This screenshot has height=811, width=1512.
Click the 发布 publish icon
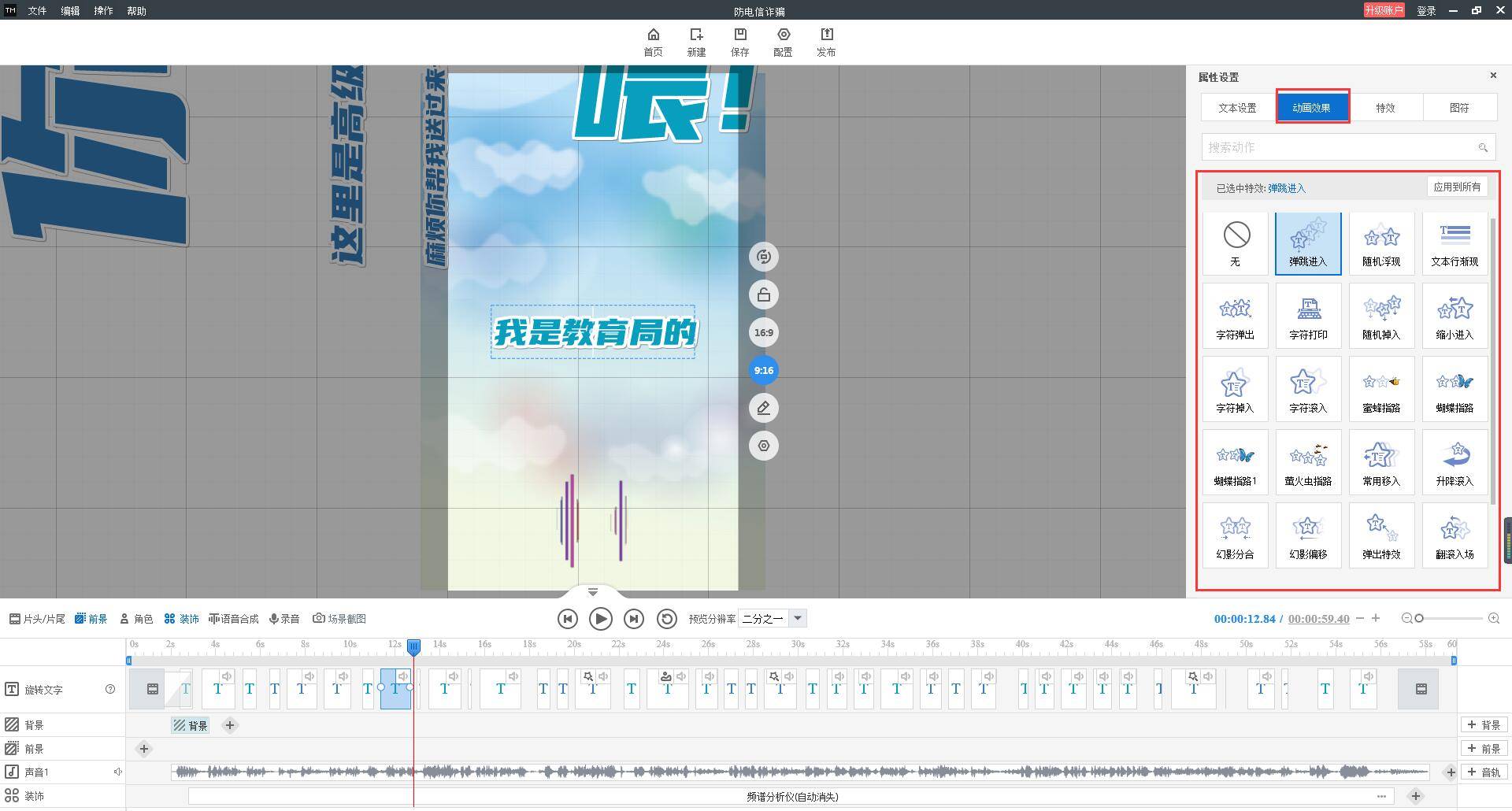point(826,41)
